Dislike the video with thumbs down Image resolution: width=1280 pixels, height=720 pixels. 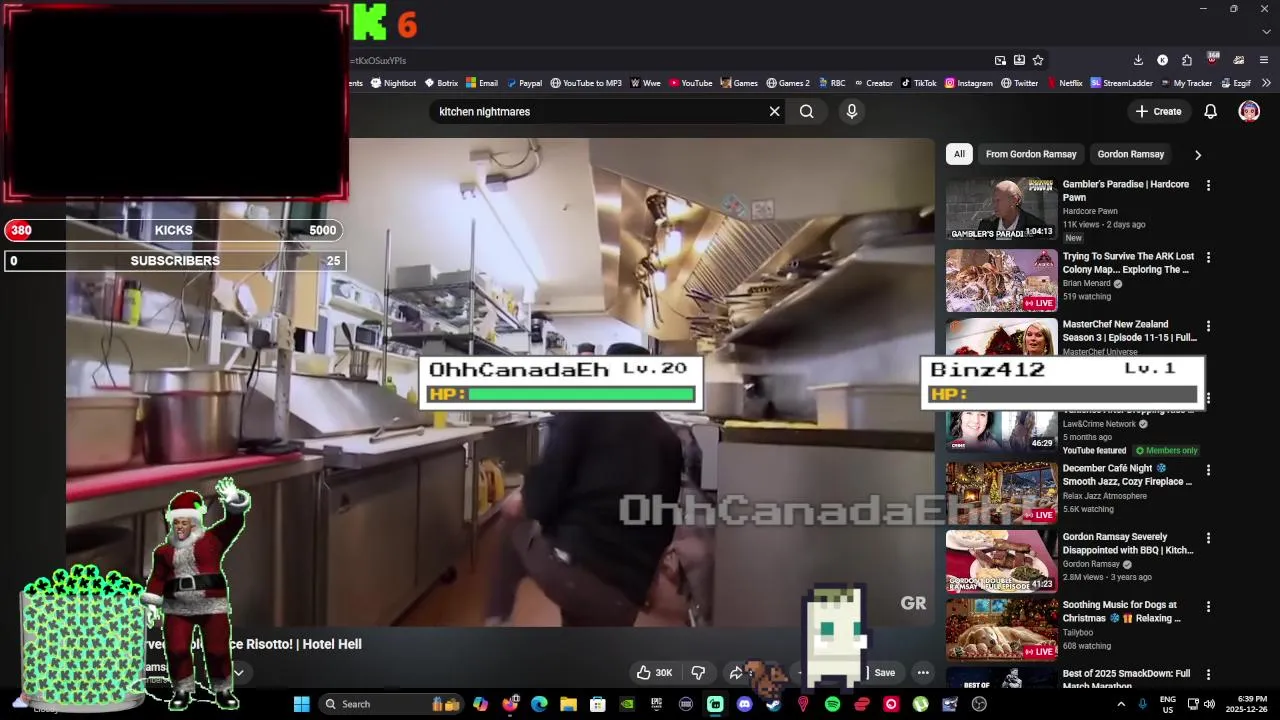(698, 672)
